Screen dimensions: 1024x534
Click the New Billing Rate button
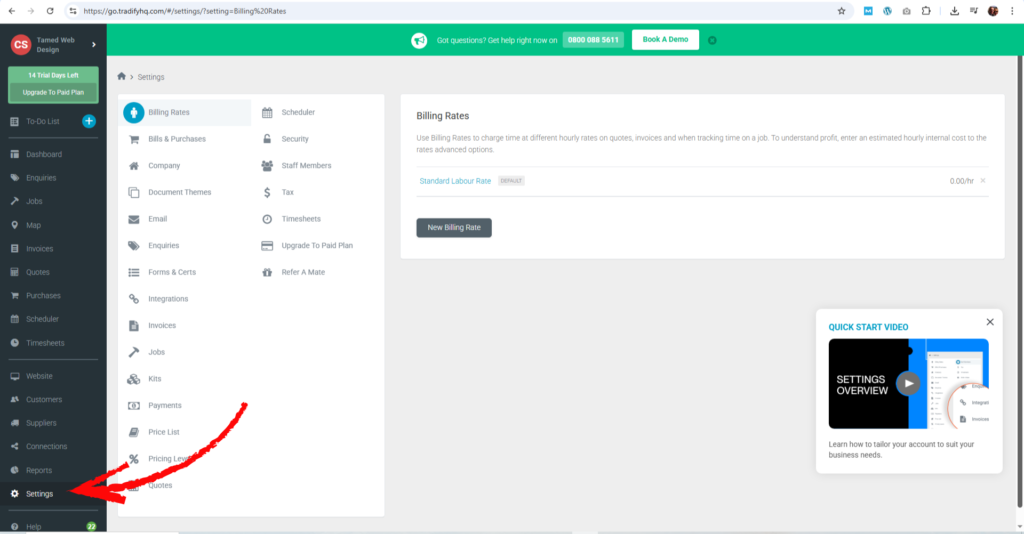(454, 228)
